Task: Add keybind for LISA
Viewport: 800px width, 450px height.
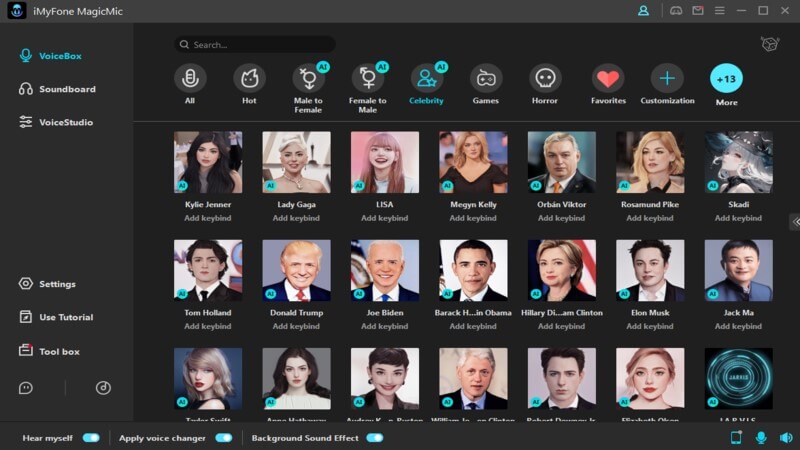Action: 385,218
